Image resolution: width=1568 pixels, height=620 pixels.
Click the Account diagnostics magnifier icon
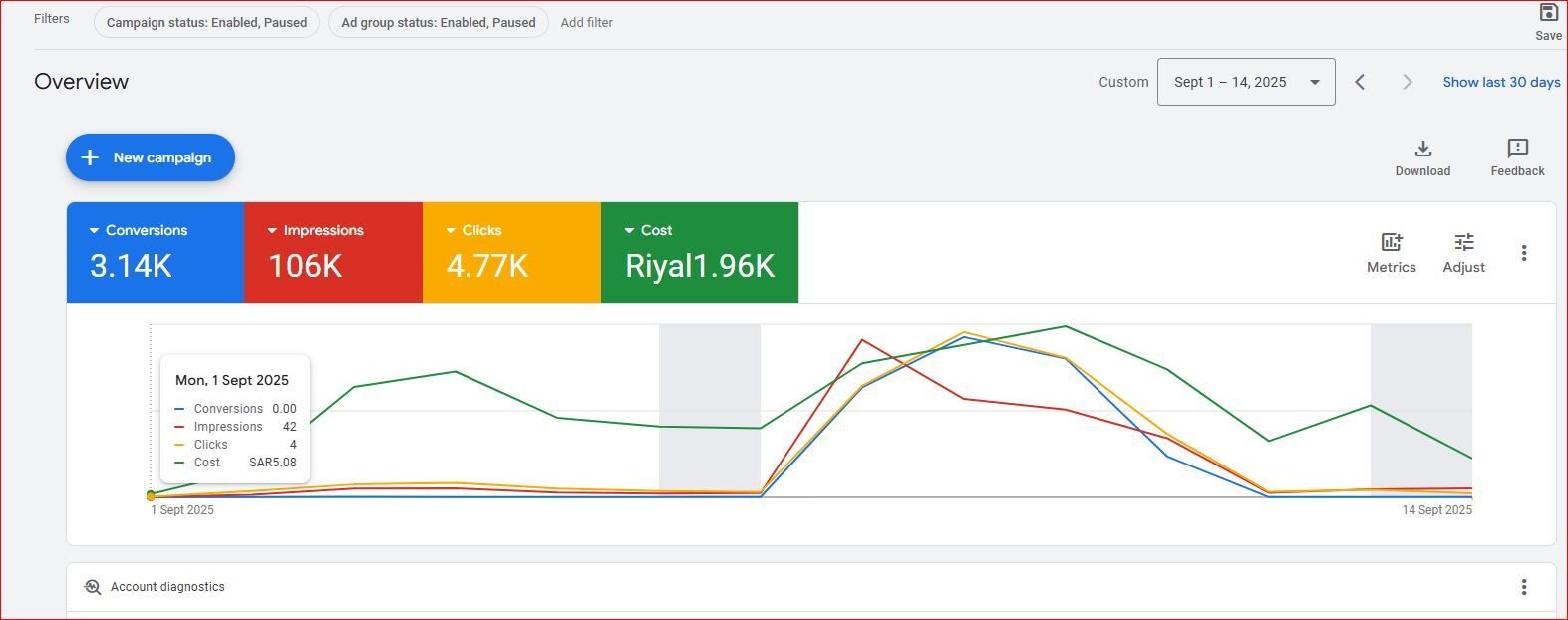(93, 587)
